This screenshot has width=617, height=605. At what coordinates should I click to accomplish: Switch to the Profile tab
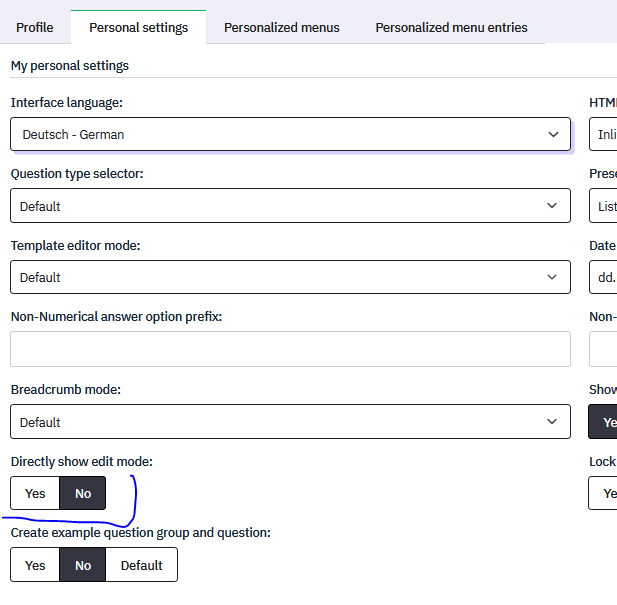[35, 27]
